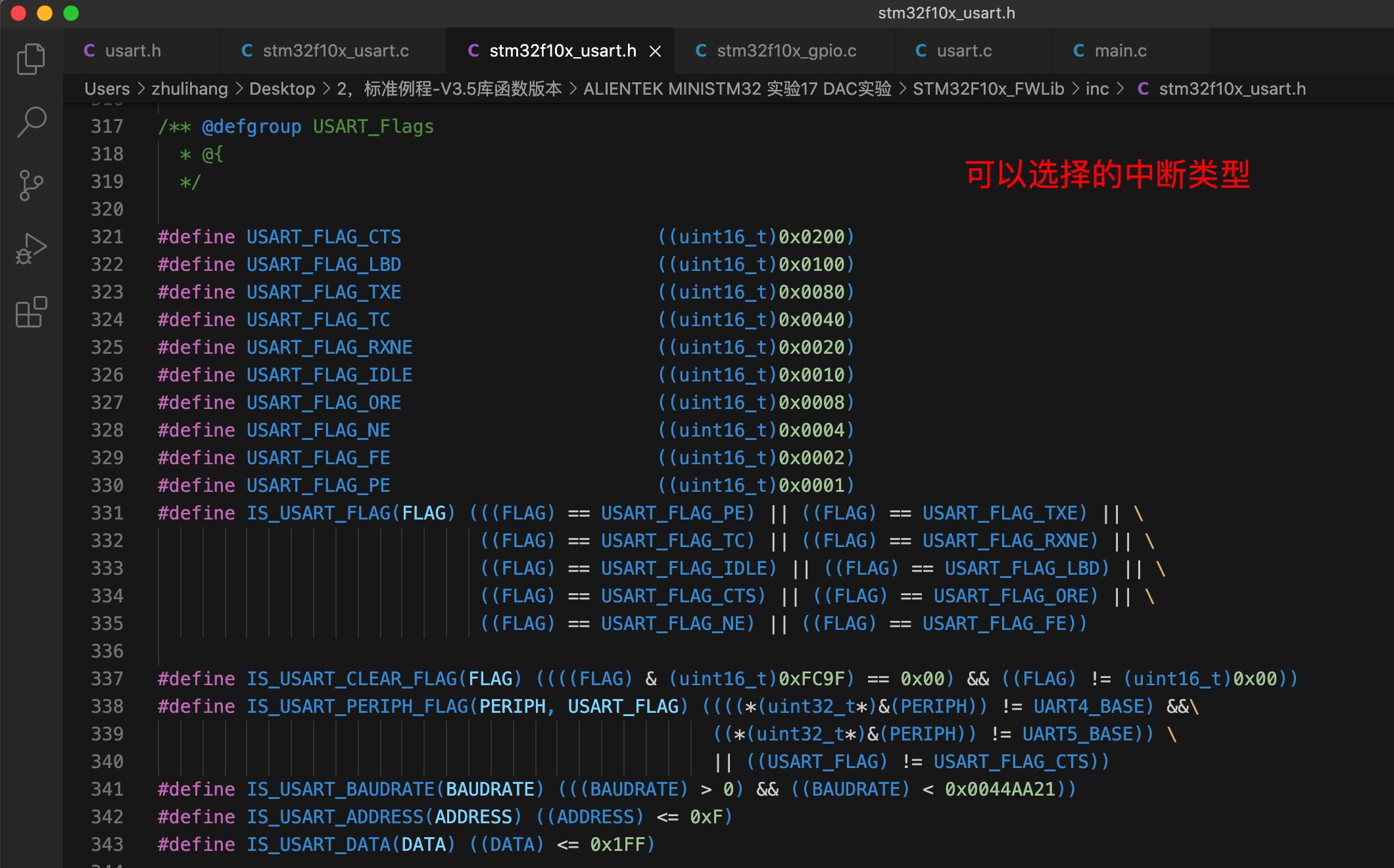The height and width of the screenshot is (868, 1394).
Task: Click UART4_BASE on line 338
Action: 1089,706
